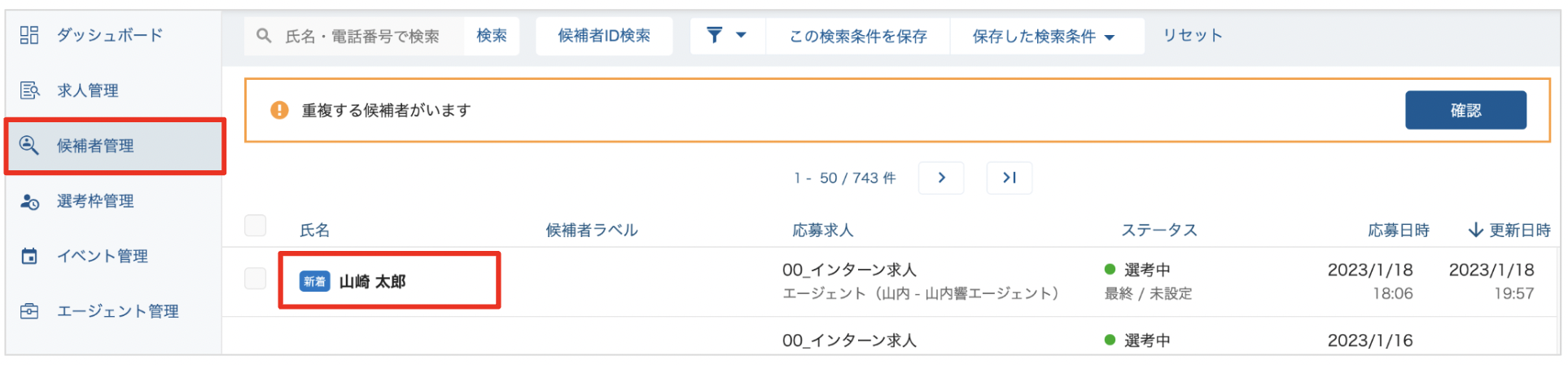Click the orange duplicate warning icon
The image size is (1568, 365).
click(279, 110)
